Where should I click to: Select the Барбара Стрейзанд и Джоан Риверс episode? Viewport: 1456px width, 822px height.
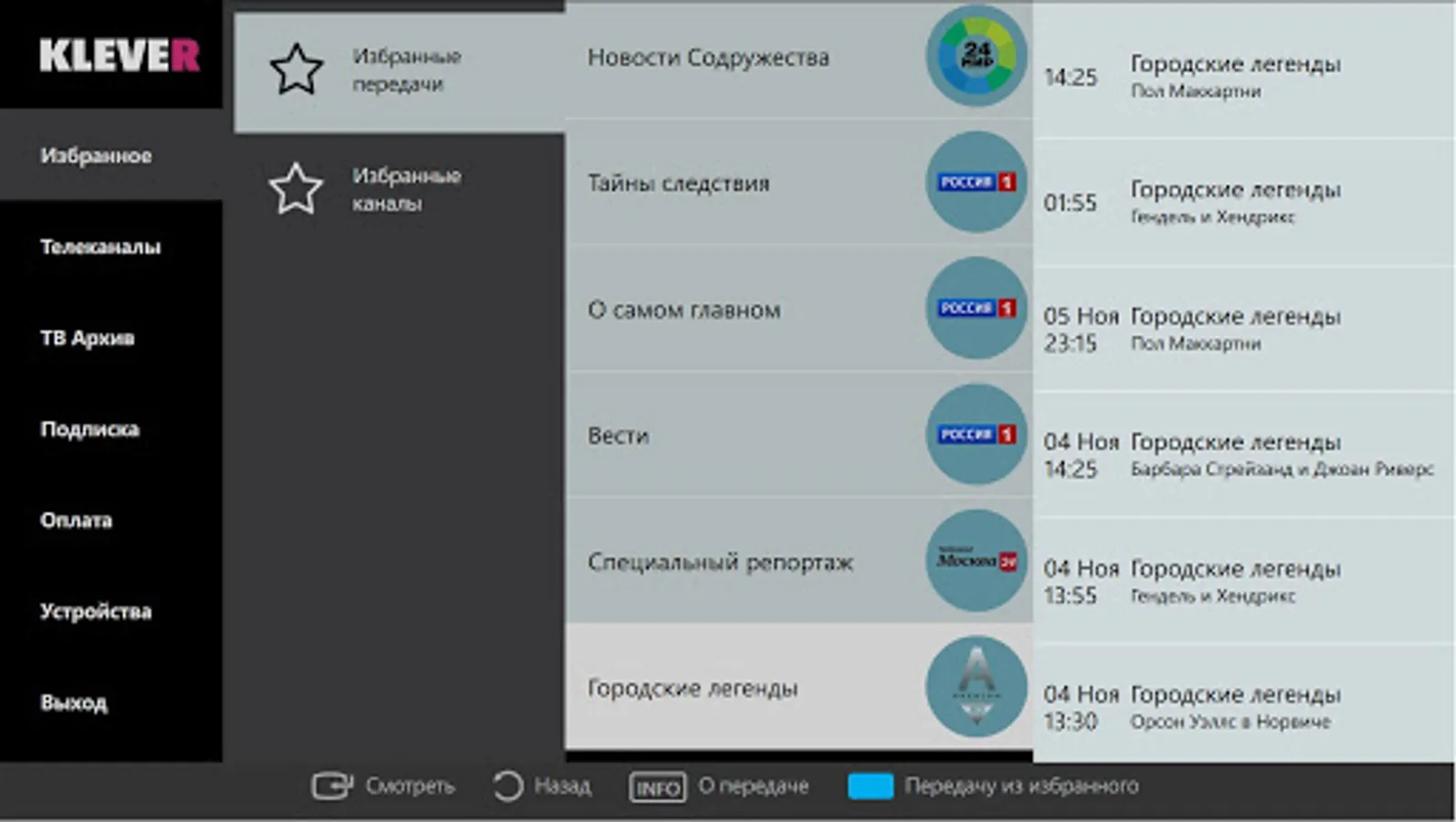coord(1244,455)
